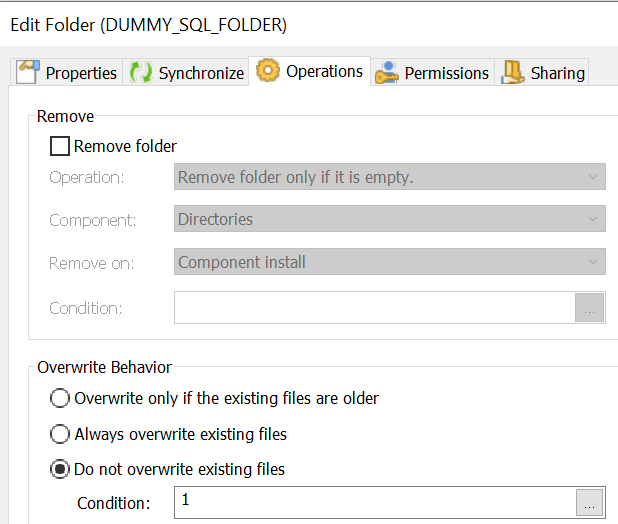Click the Remove condition browse button
Image resolution: width=618 pixels, height=524 pixels.
coord(590,308)
